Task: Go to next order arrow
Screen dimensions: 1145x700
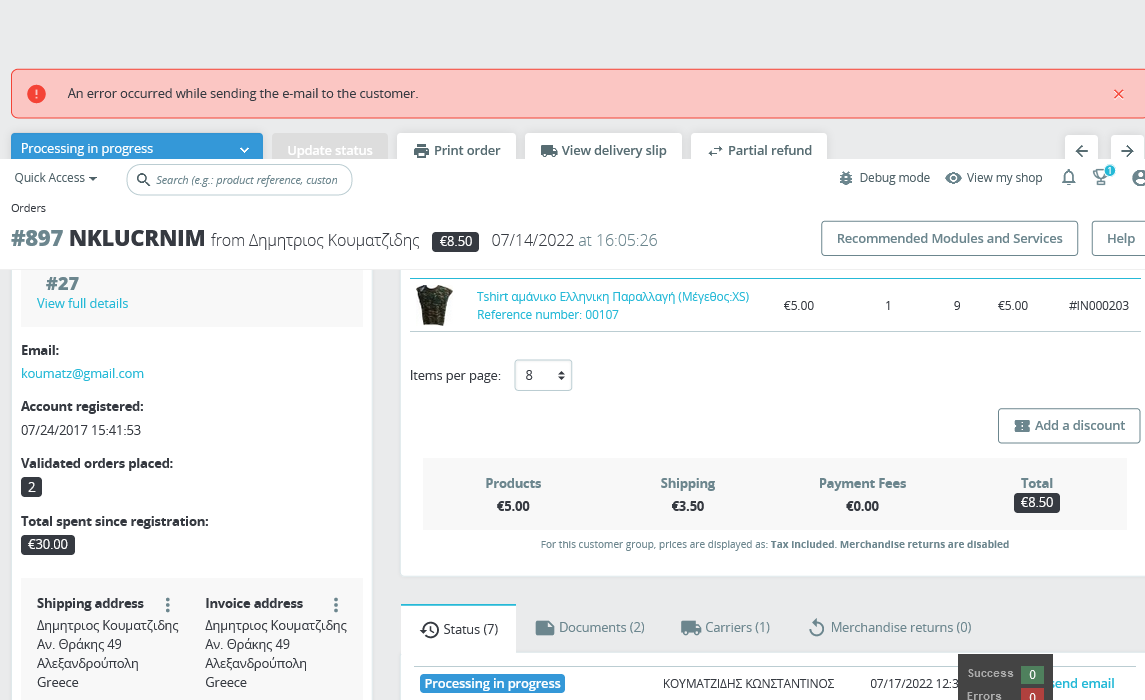Action: [1127, 150]
